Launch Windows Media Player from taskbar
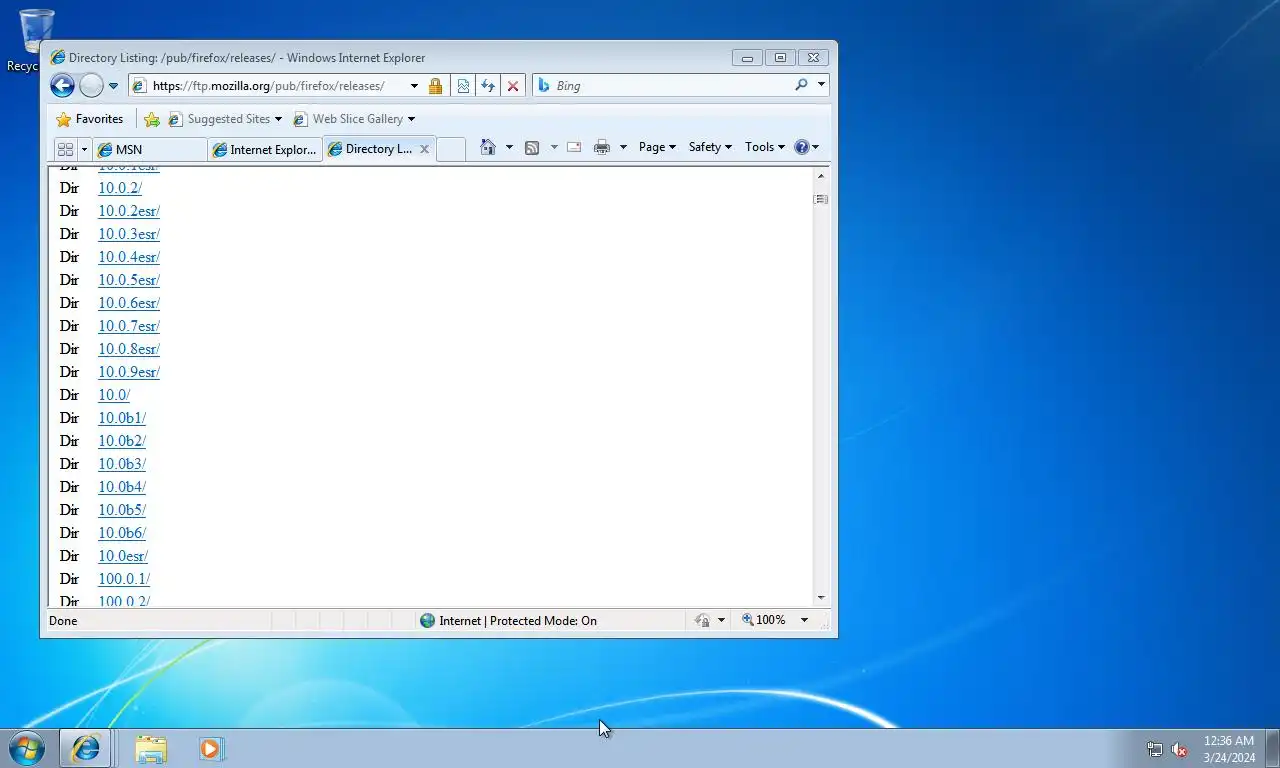 211,748
